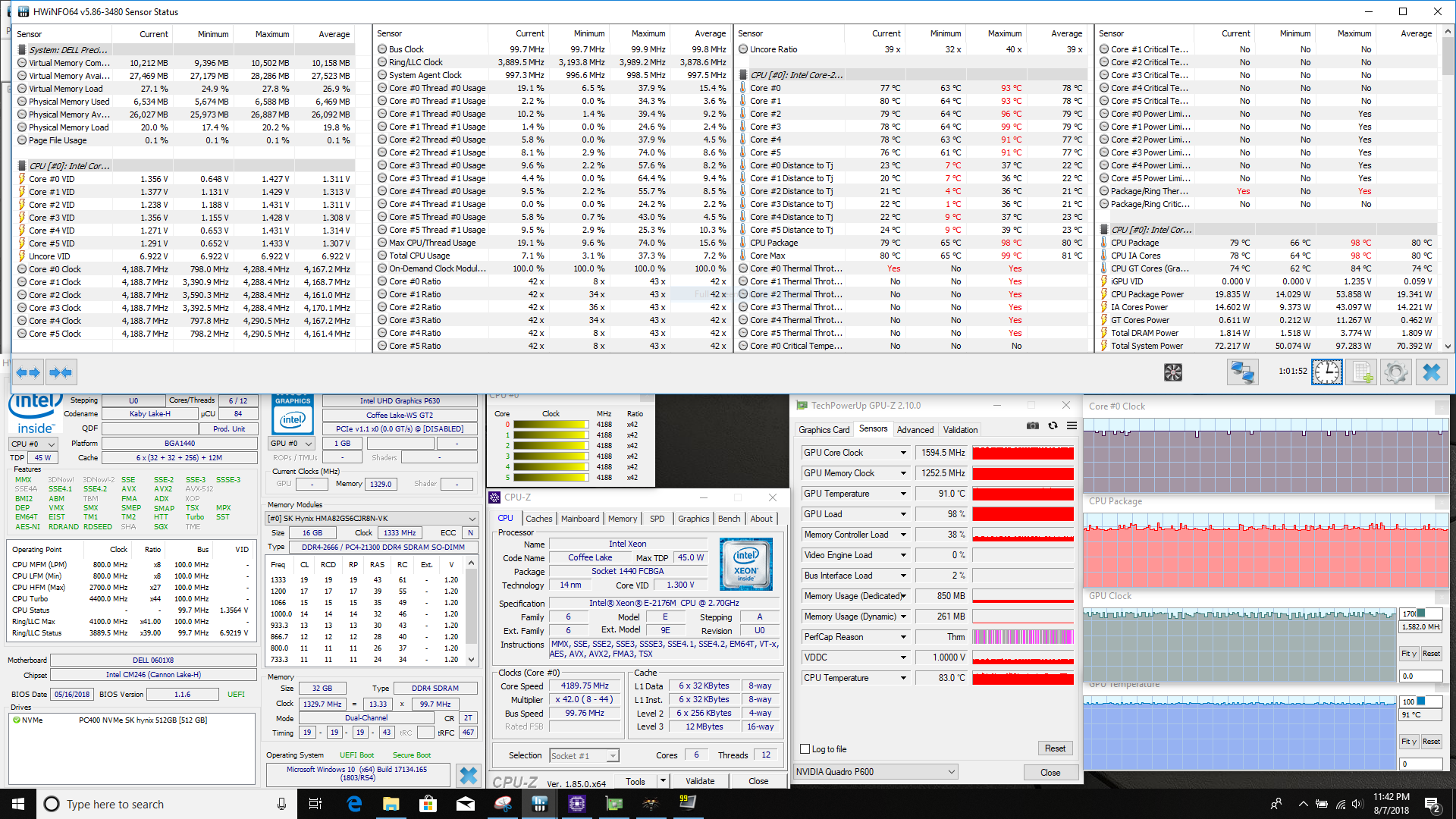1456x819 pixels.
Task: Switch to the Caches tab in CPU-Z
Action: pos(538,519)
